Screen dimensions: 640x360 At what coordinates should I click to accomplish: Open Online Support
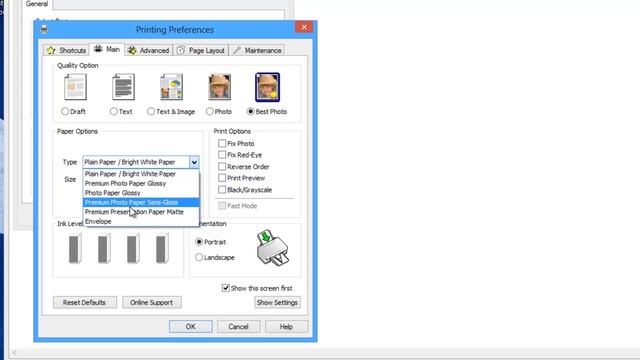tap(151, 302)
